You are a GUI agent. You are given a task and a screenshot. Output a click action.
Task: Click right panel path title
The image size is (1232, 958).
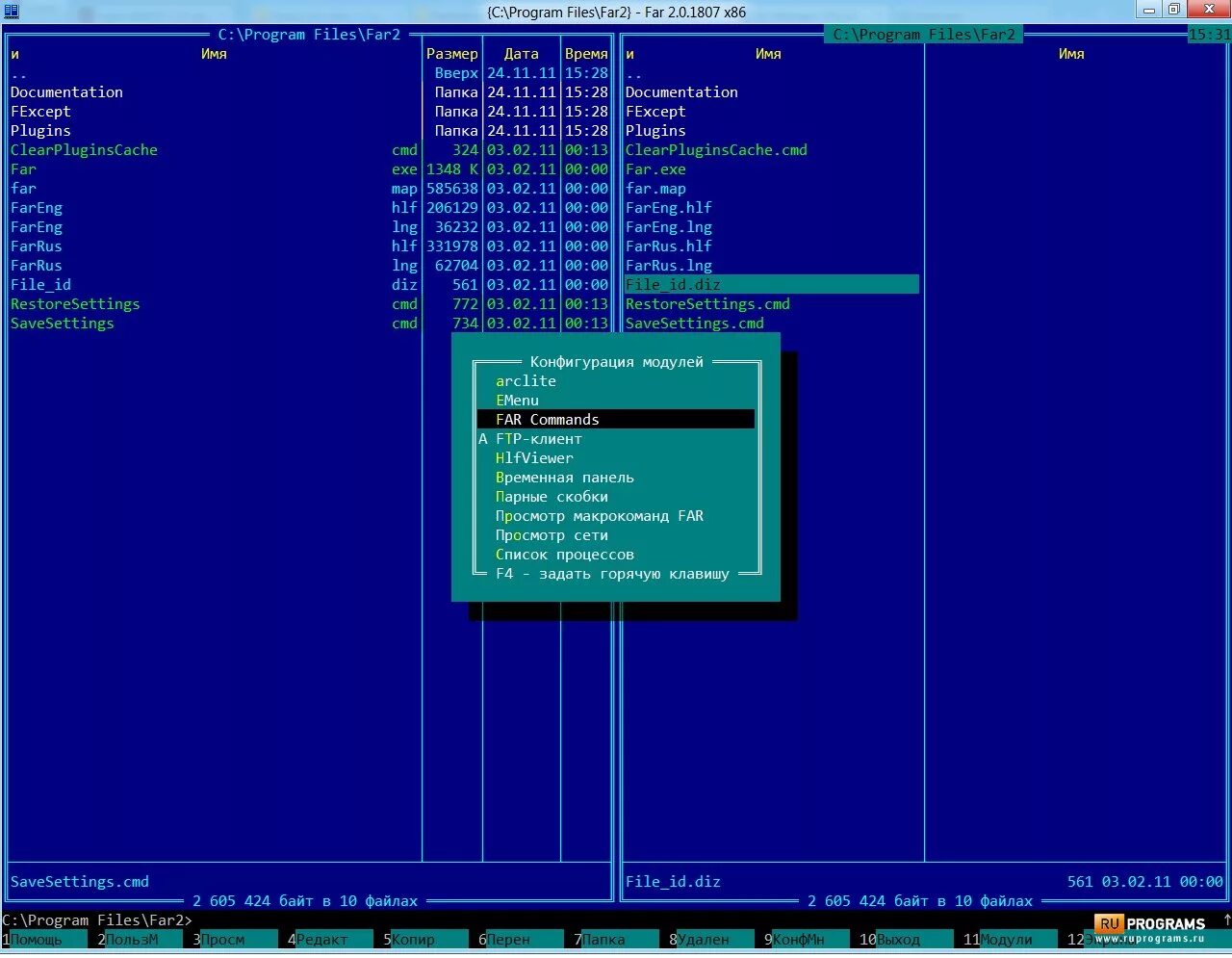point(924,35)
